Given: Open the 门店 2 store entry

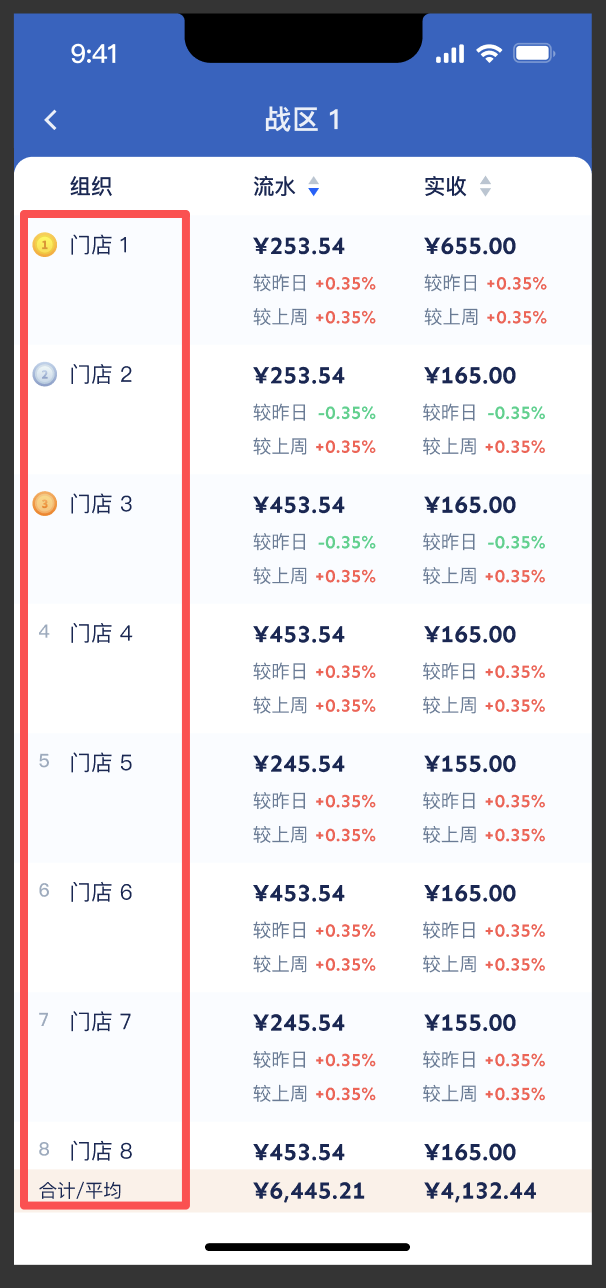Looking at the screenshot, I should [x=101, y=375].
